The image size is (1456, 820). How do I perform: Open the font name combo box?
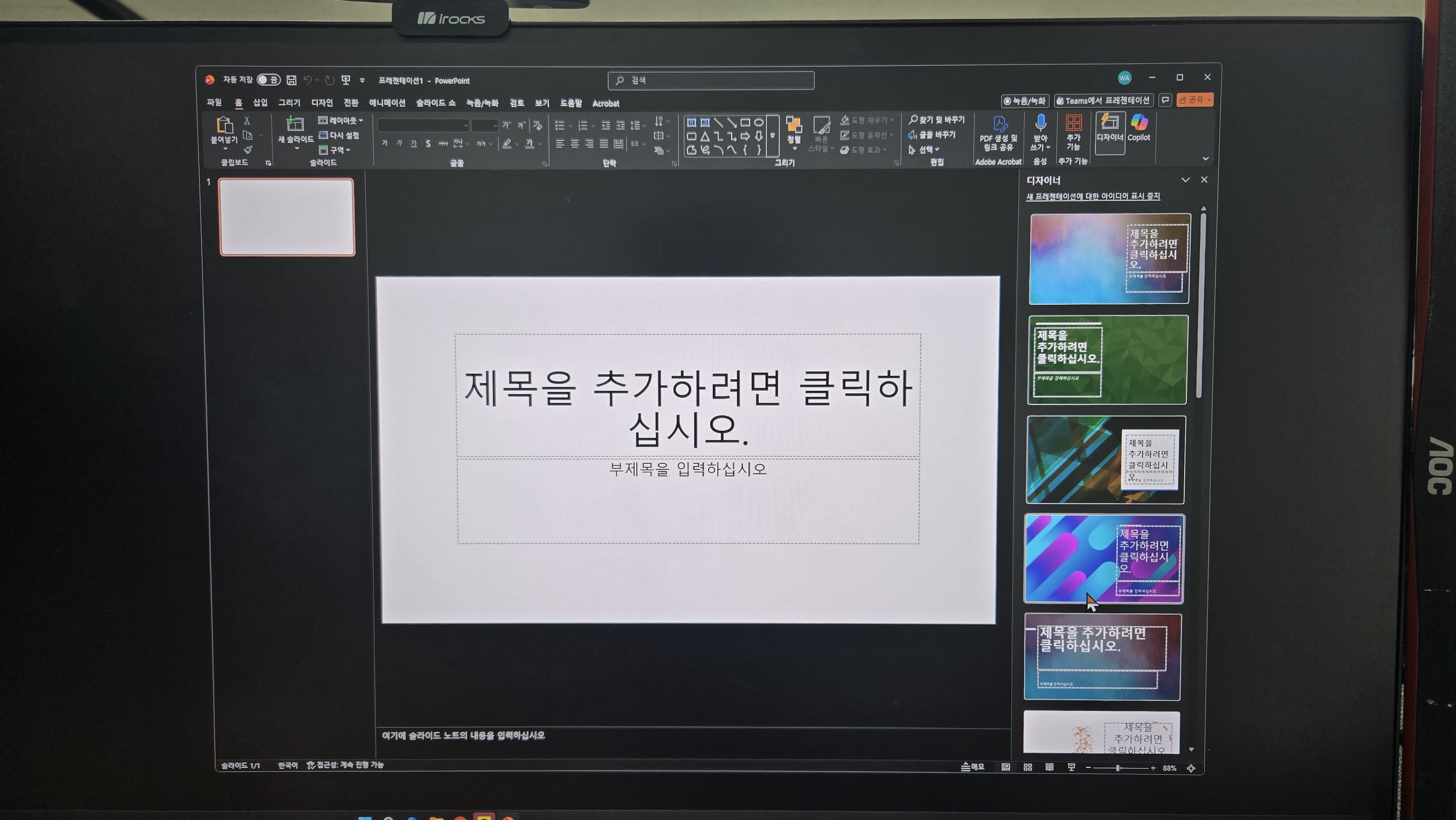click(423, 125)
